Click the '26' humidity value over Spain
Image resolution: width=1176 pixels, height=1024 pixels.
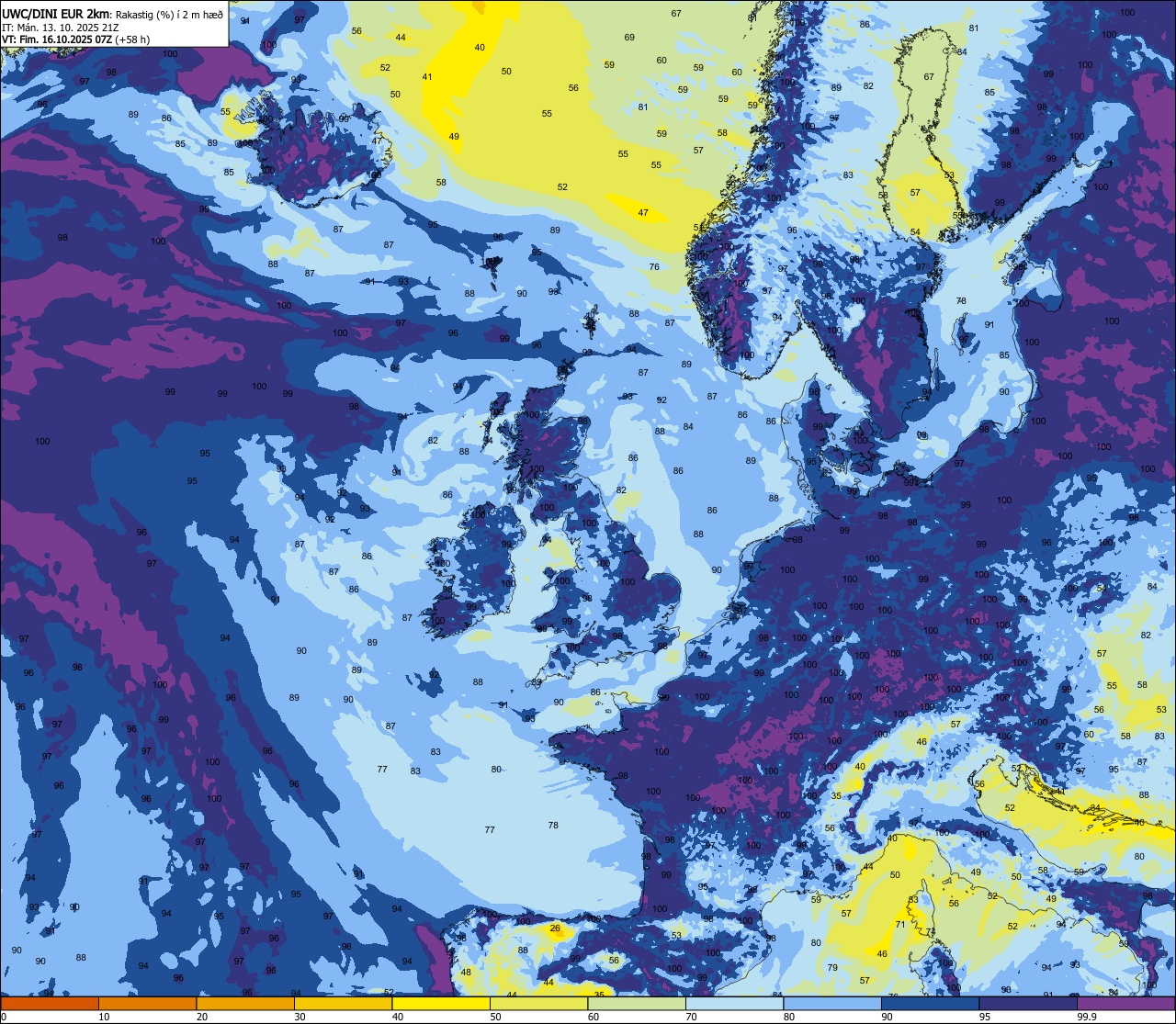click(555, 928)
